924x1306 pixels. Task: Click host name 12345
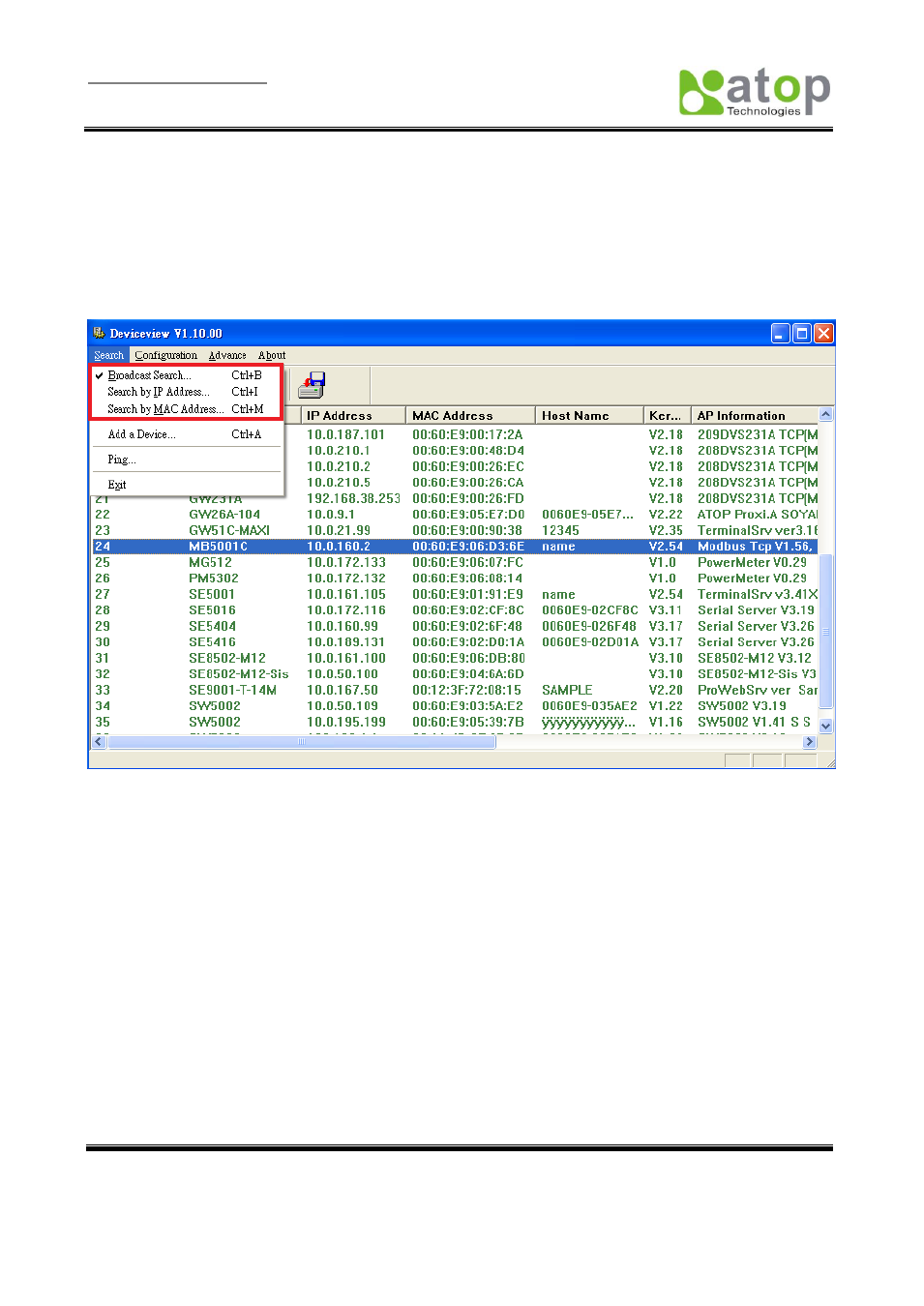click(560, 530)
